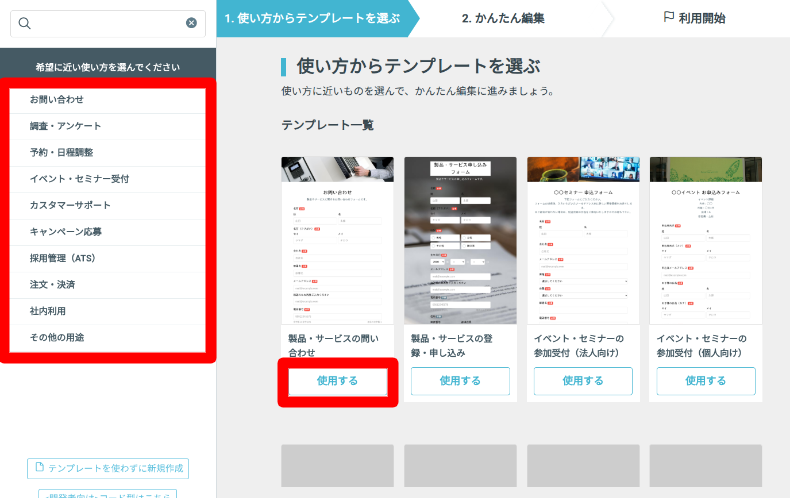
Task: Click the 参加受付（法人向け） title text
Action: [x=578, y=345]
